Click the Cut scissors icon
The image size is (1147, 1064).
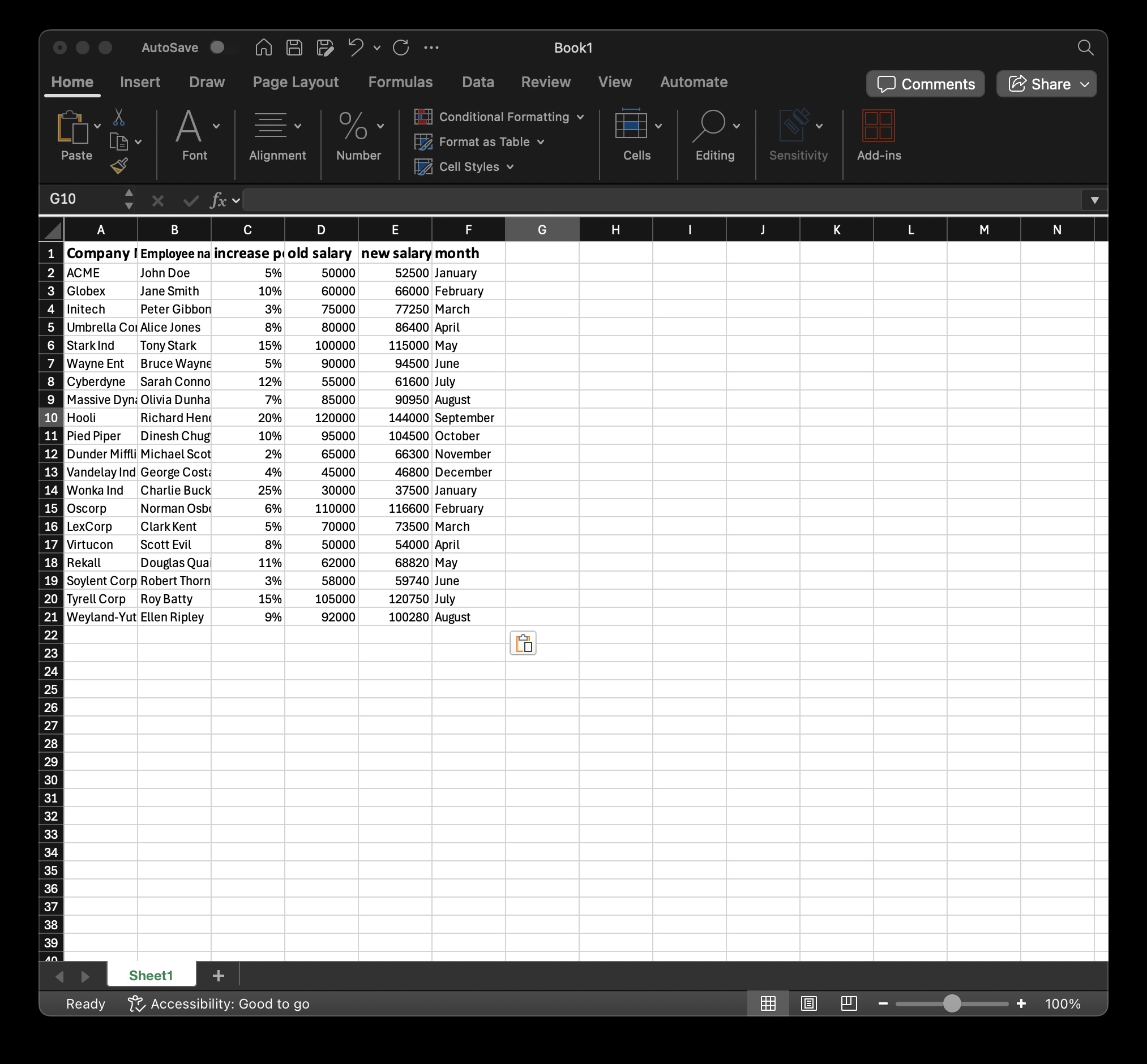[x=119, y=118]
